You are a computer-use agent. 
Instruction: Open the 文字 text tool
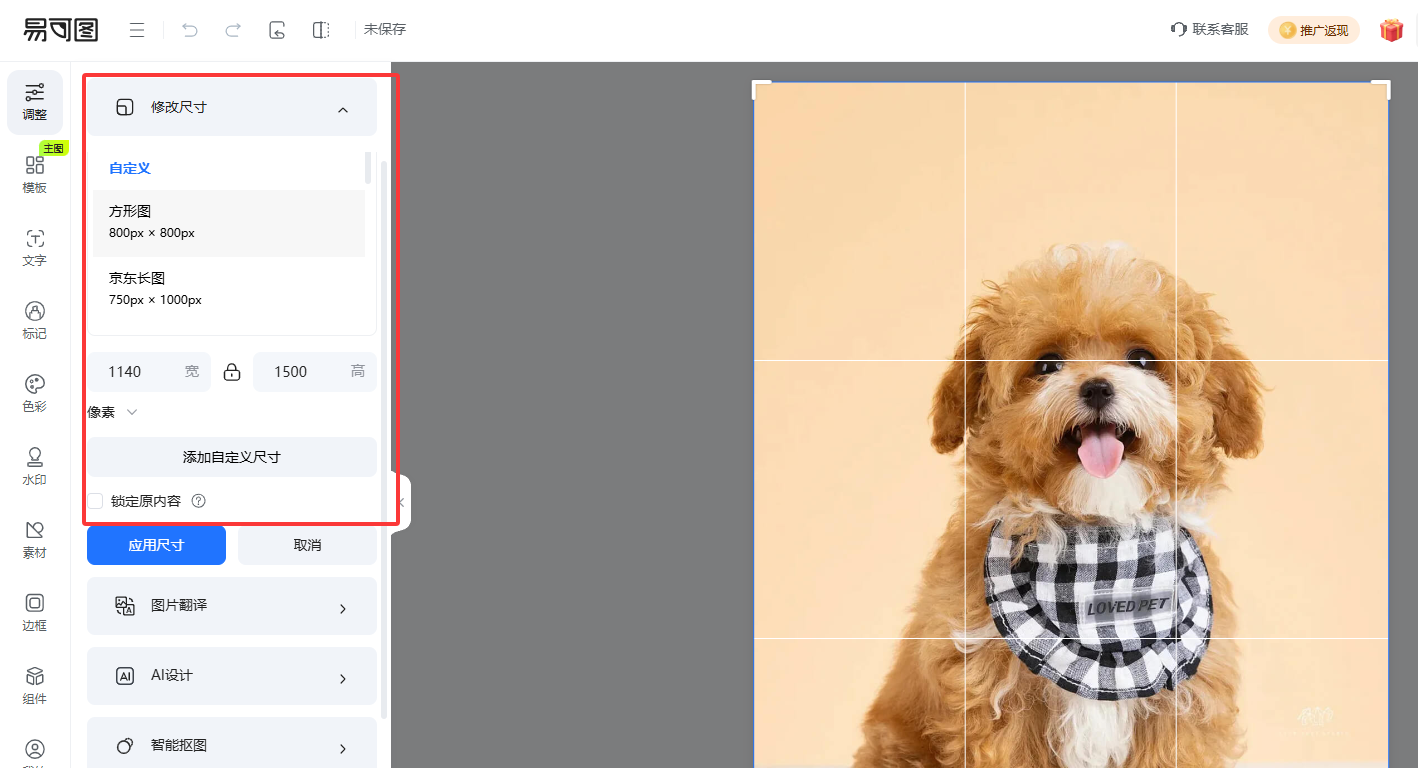point(35,248)
